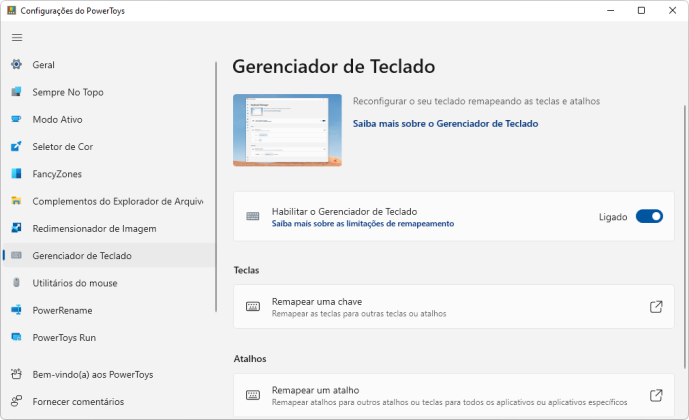Click the Ligado status label
Viewport: 689px width, 420px height.
coord(613,217)
